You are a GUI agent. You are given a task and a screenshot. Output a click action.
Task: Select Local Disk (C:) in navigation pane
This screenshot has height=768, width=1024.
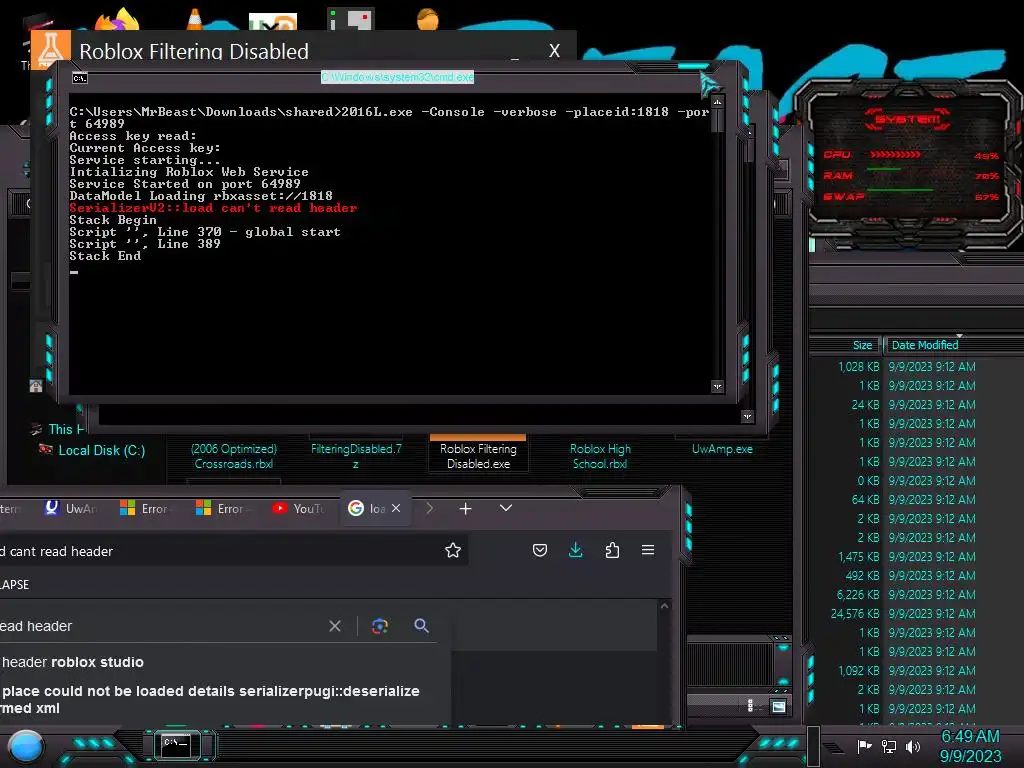101,450
